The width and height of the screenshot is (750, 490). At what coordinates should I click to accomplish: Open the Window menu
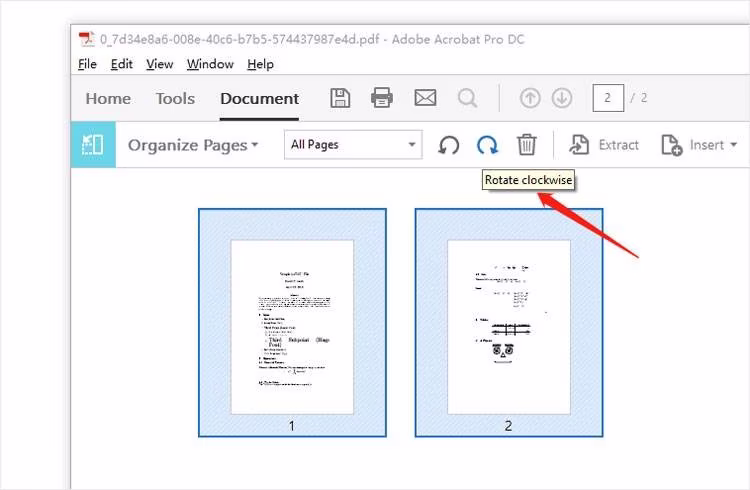[210, 64]
